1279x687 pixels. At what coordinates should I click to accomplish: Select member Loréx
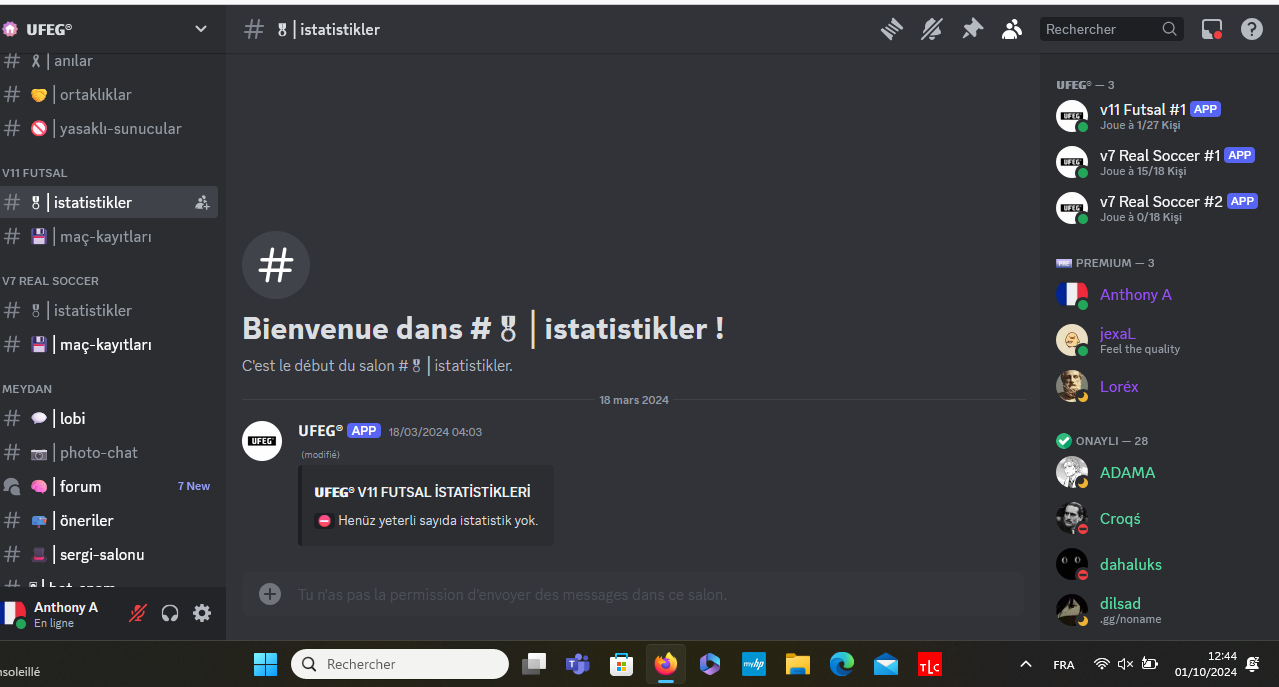click(1156, 387)
